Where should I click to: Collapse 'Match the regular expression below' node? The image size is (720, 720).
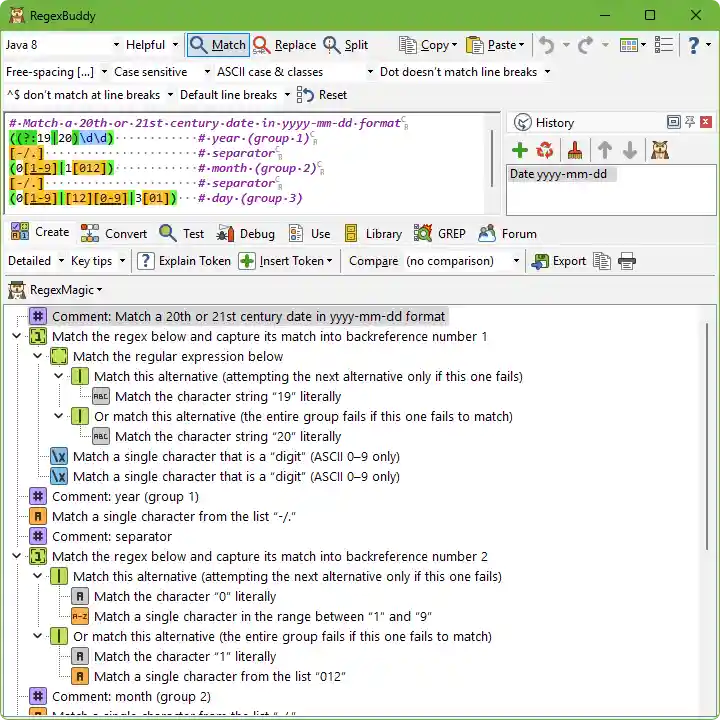(38, 356)
